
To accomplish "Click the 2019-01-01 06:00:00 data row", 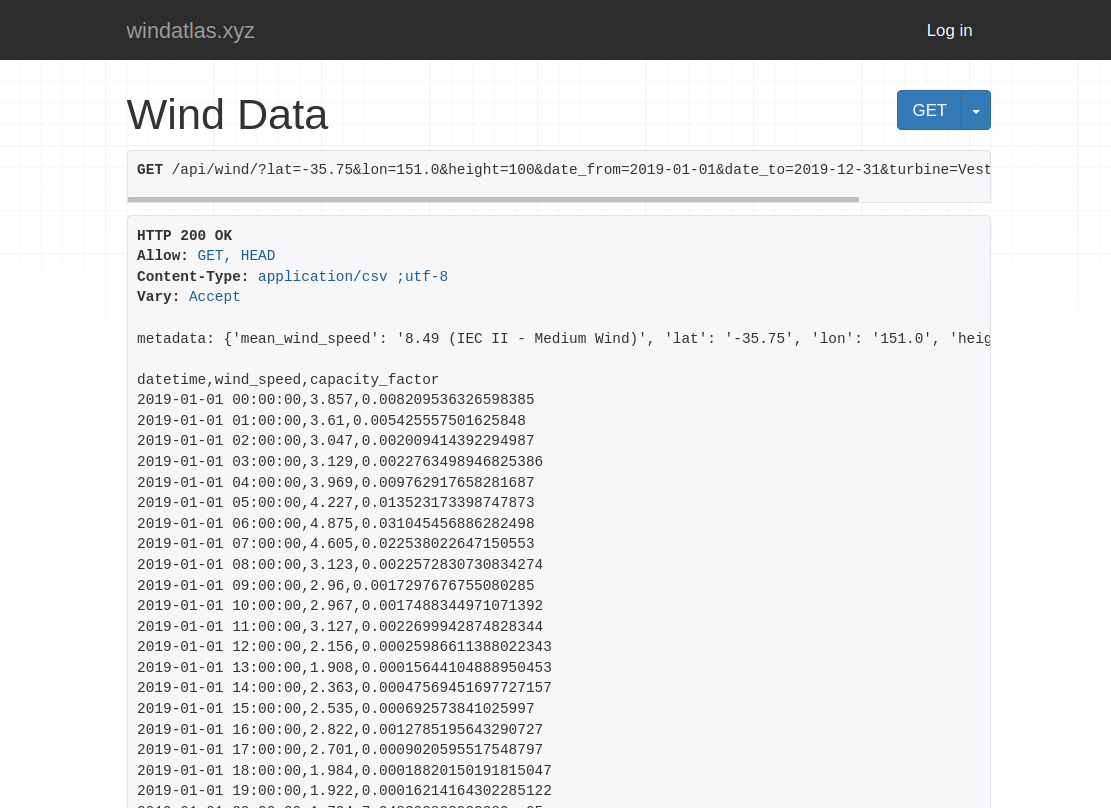I will [336, 524].
